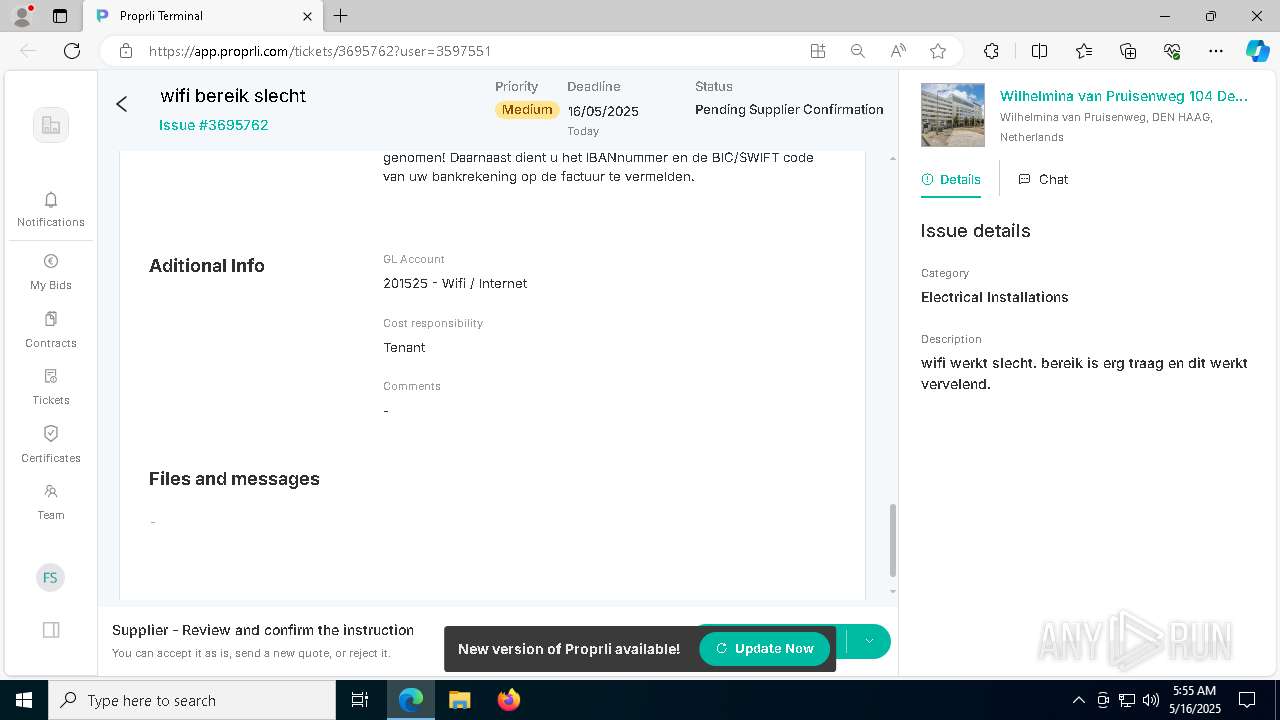Click the browser address bar

[470, 51]
